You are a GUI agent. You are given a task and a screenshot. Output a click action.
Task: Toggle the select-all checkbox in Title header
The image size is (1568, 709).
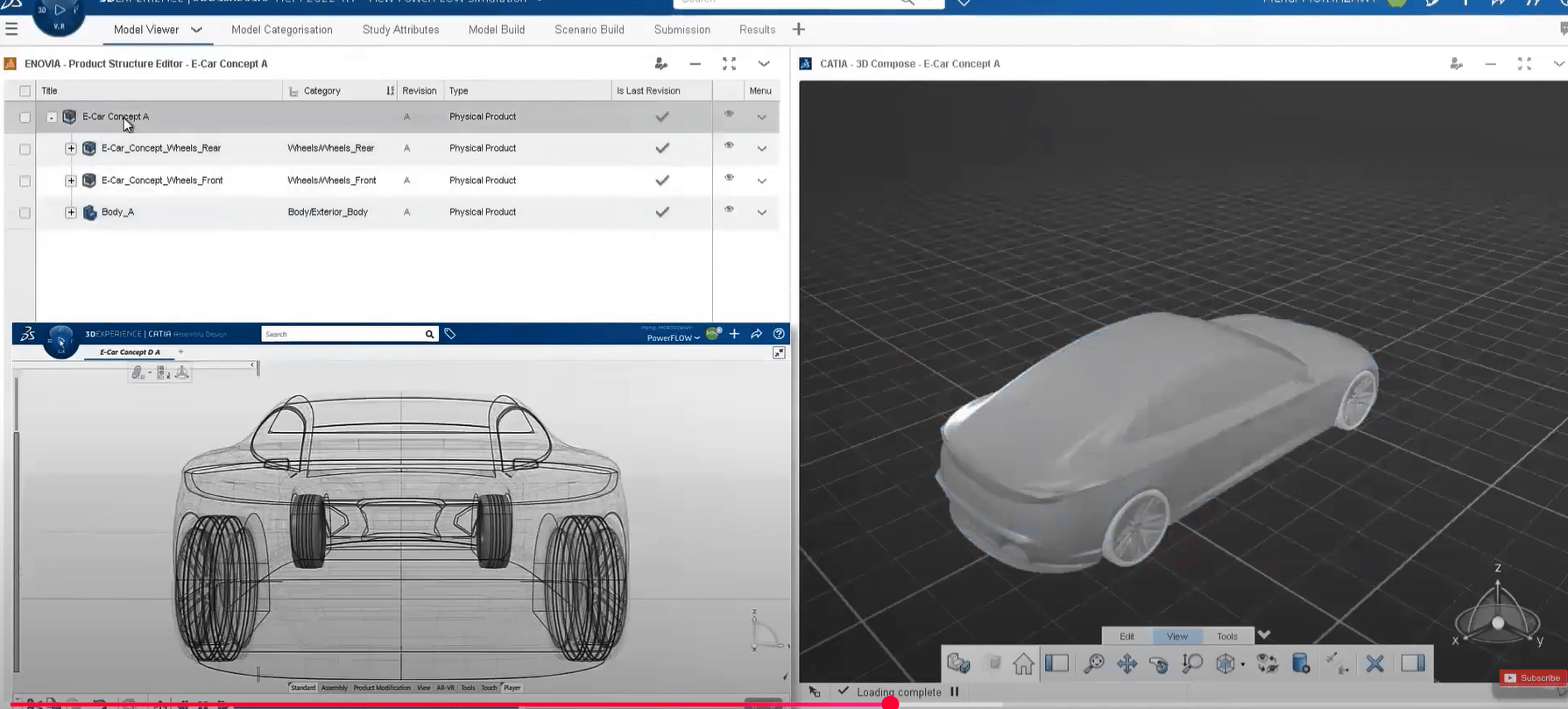click(x=25, y=91)
